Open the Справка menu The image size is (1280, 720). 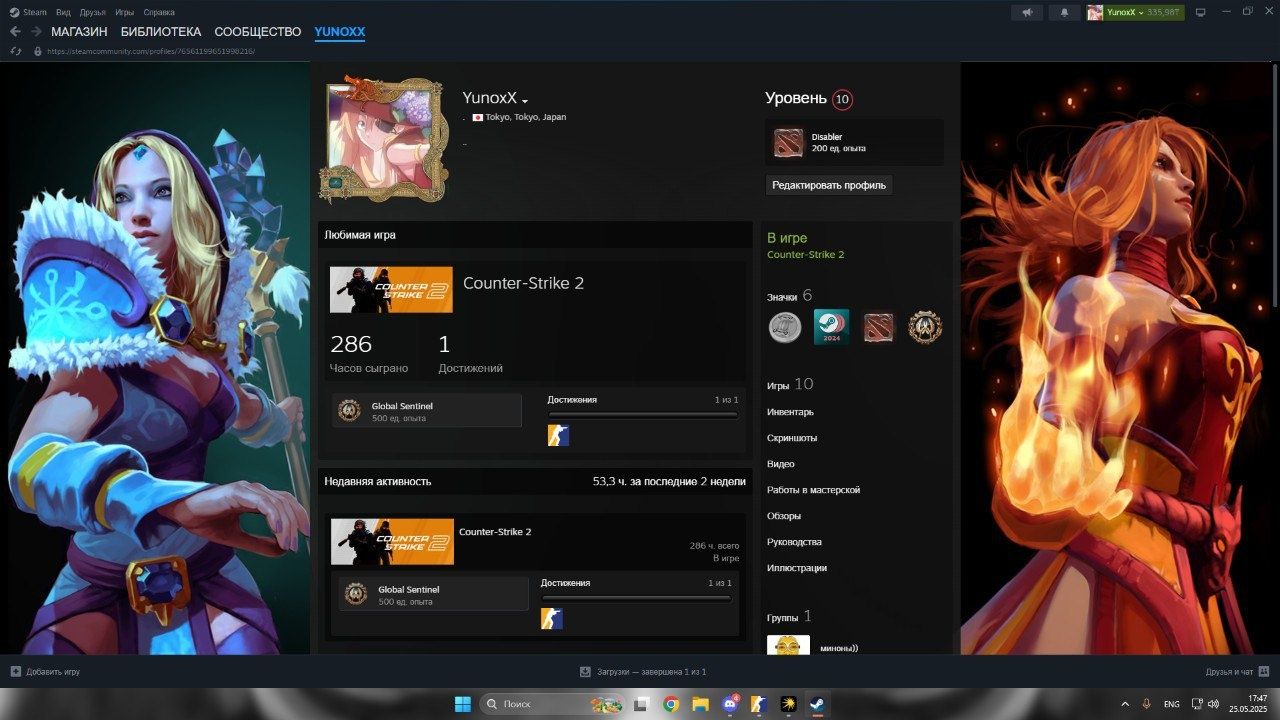(x=158, y=12)
